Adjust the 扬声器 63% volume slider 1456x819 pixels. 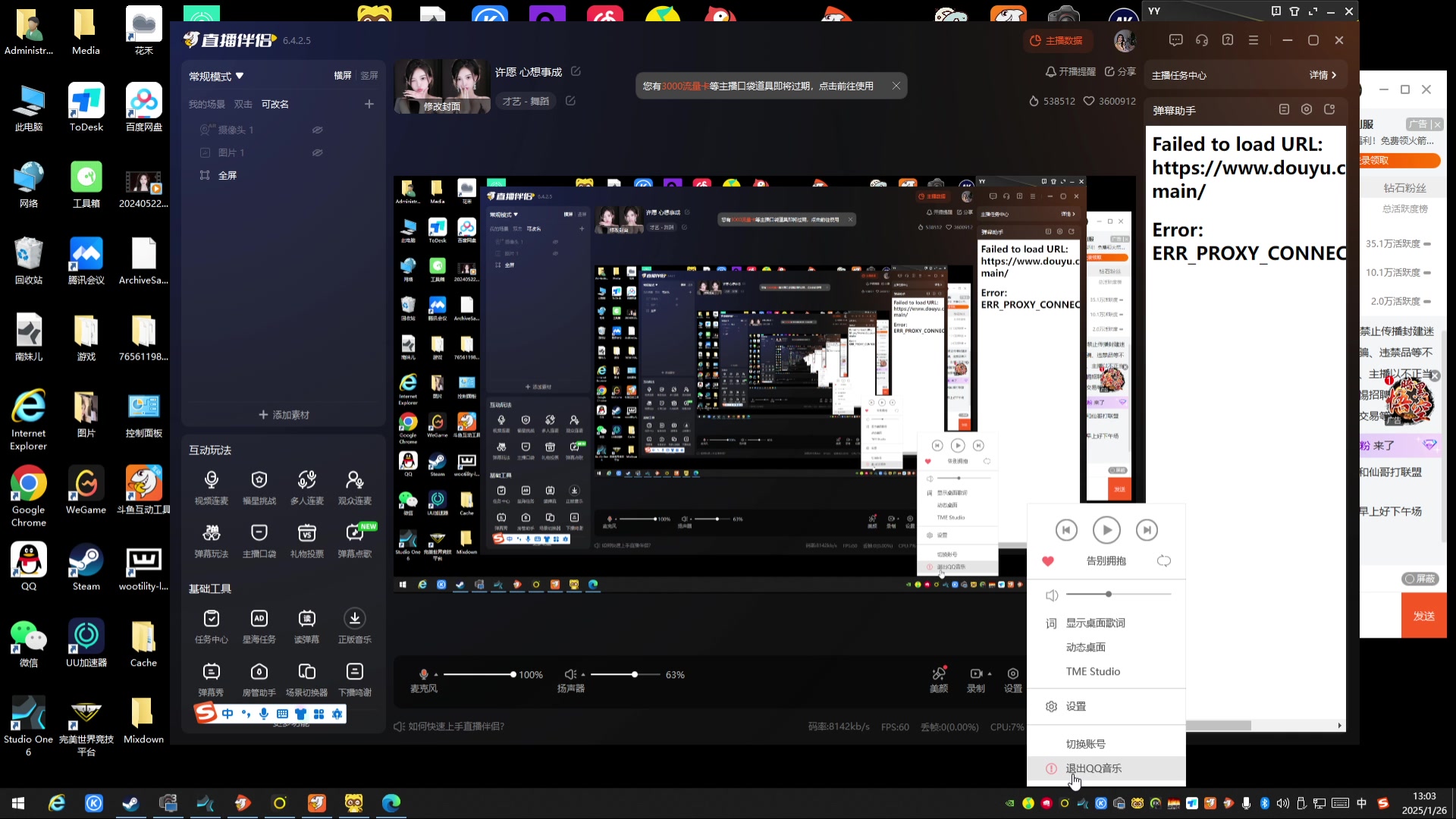pos(624,674)
